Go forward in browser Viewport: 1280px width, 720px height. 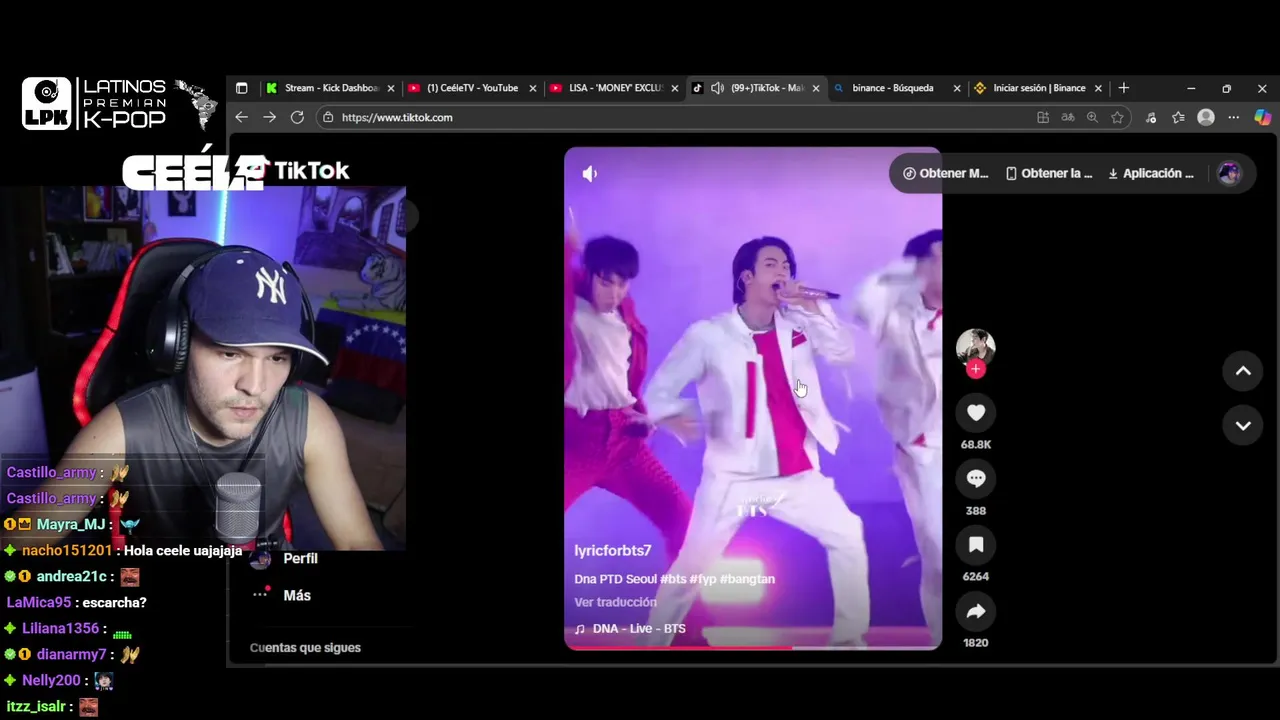(269, 117)
